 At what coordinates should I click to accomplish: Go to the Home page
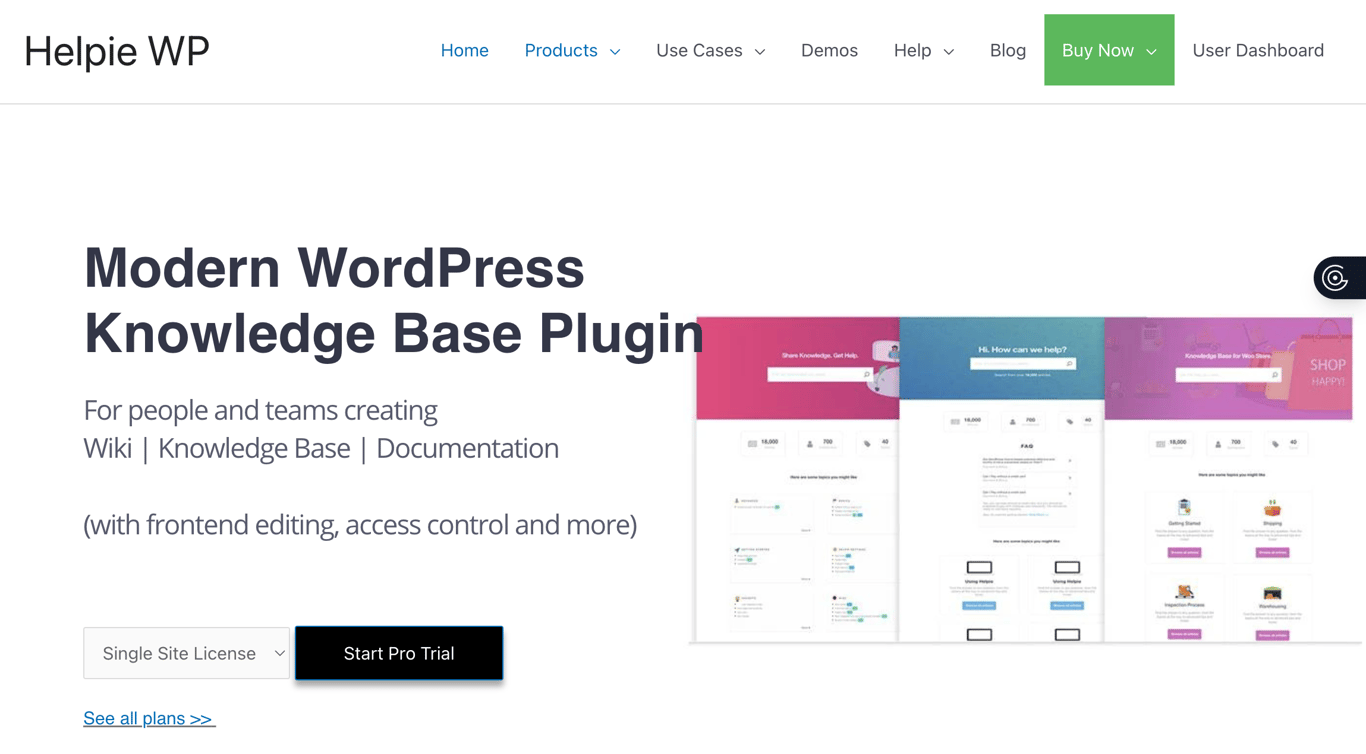[465, 50]
